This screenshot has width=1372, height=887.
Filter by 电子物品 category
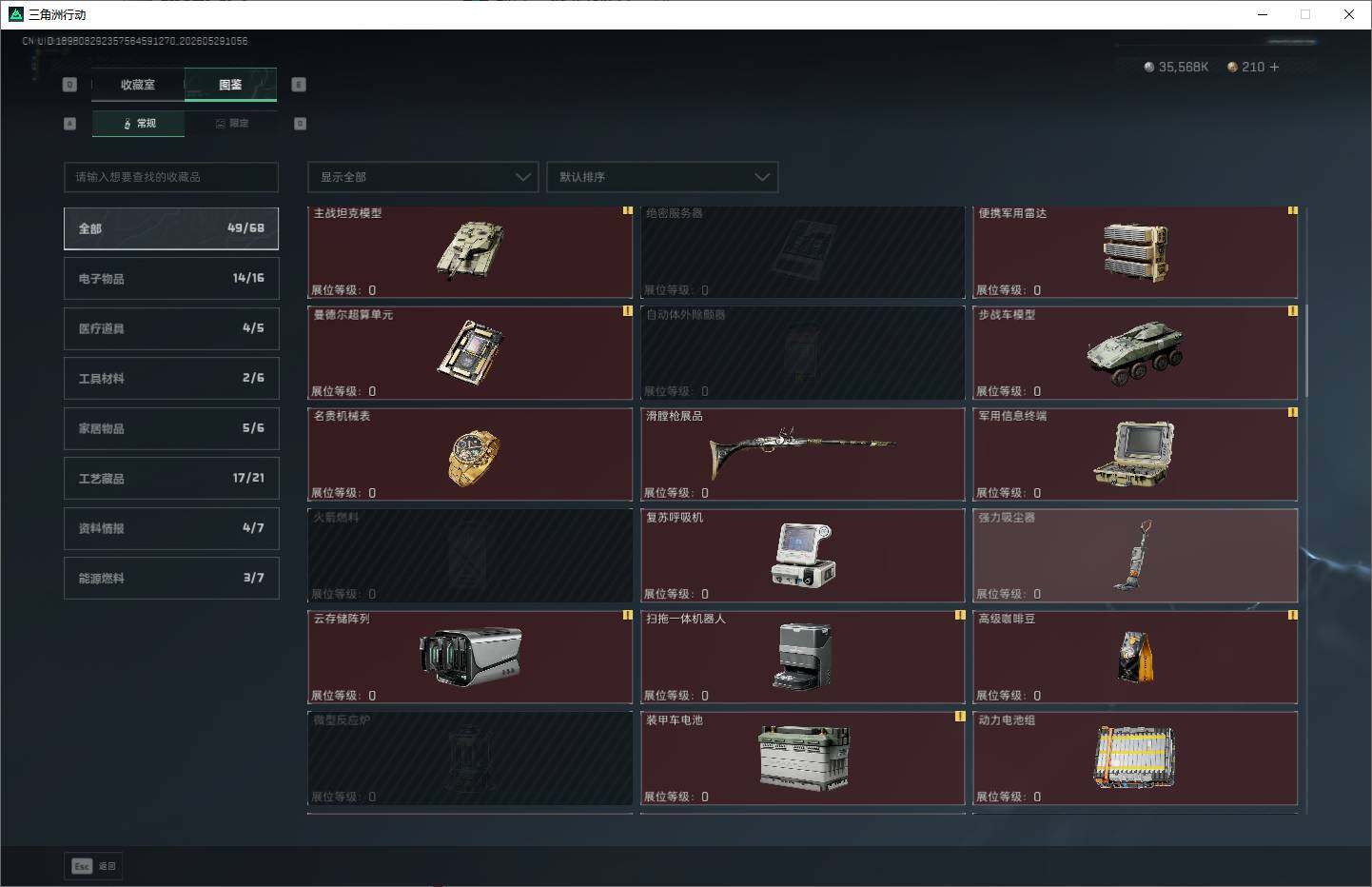(171, 278)
